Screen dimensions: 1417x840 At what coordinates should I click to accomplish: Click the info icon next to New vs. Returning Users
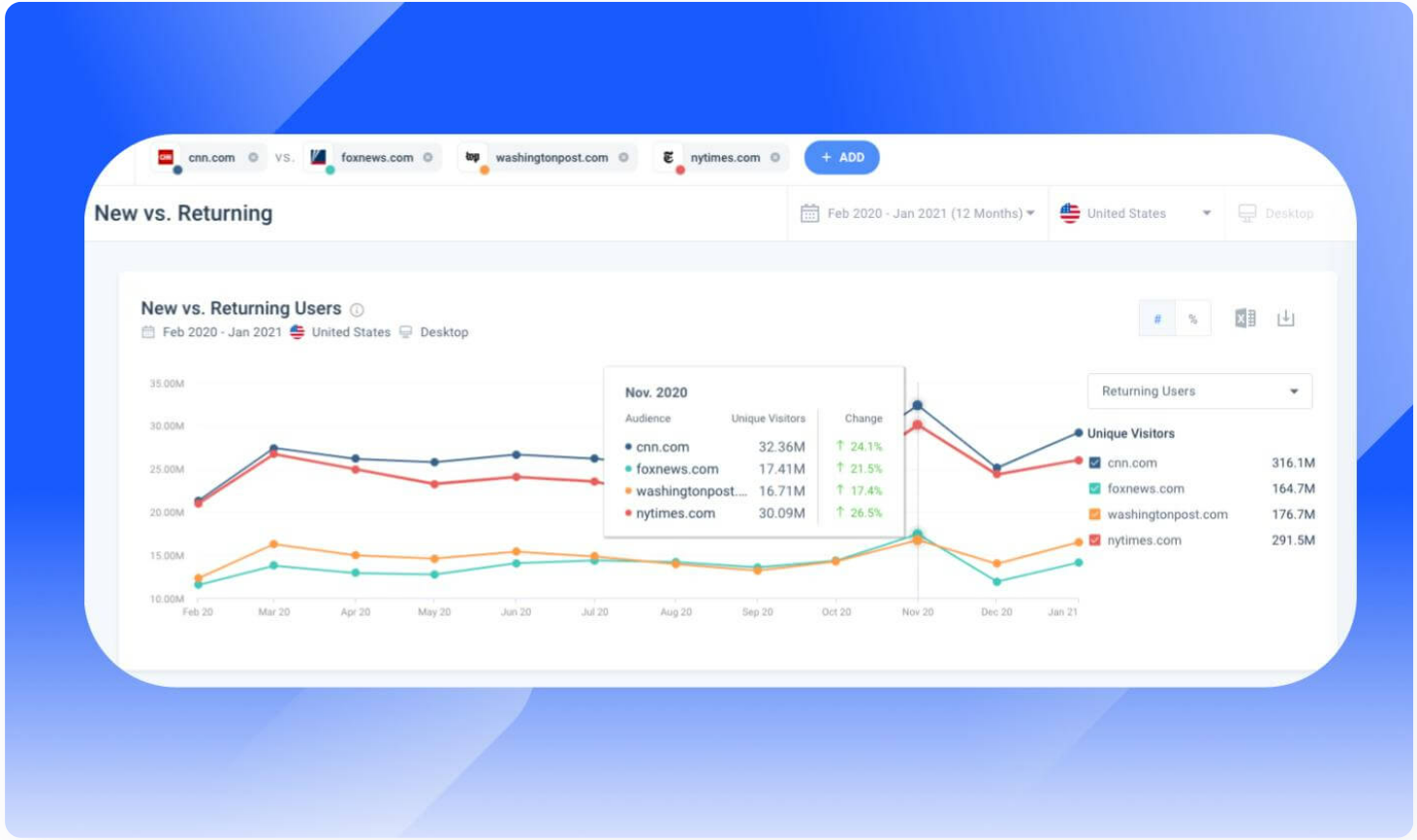[357, 310]
